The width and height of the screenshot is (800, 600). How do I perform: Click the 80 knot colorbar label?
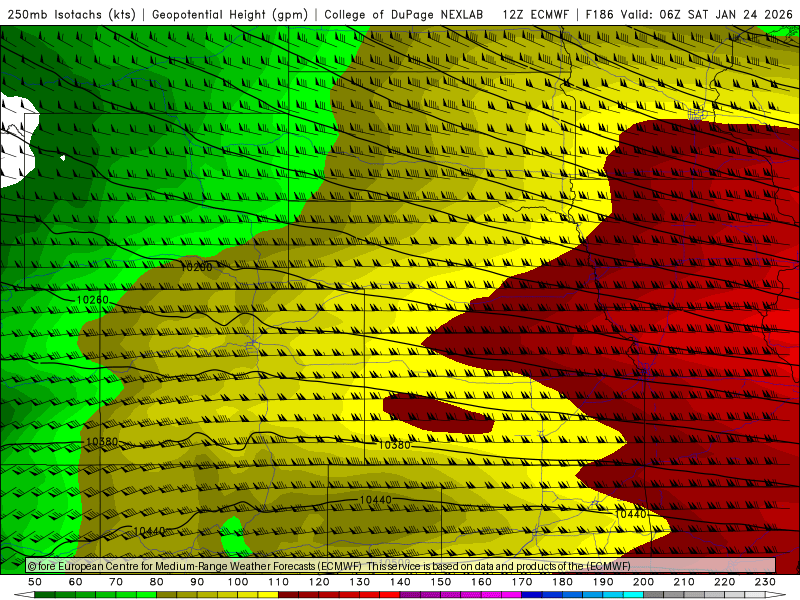pyautogui.click(x=157, y=582)
